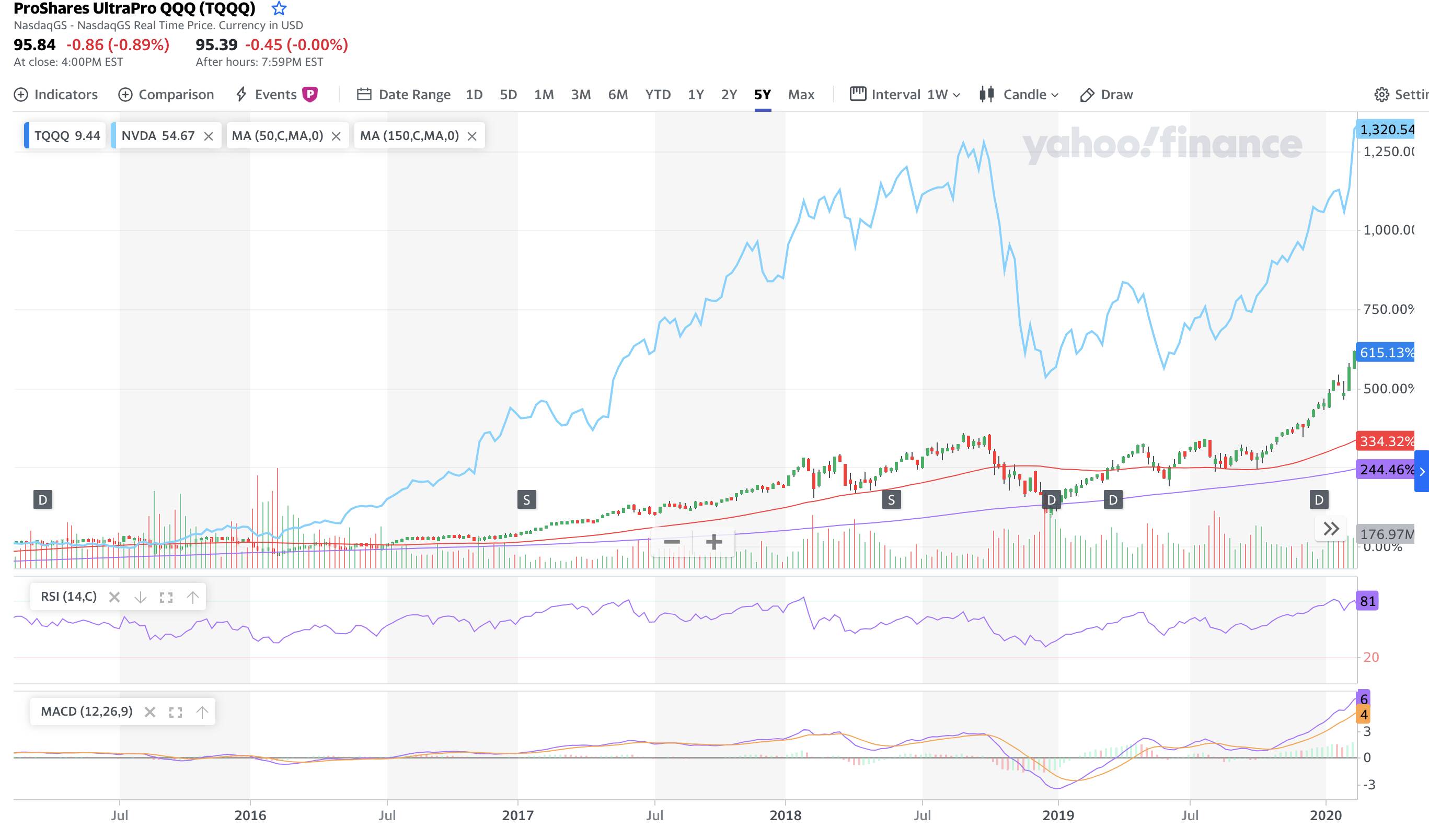1429x840 pixels.
Task: Switch range to 1Y
Action: click(x=695, y=95)
